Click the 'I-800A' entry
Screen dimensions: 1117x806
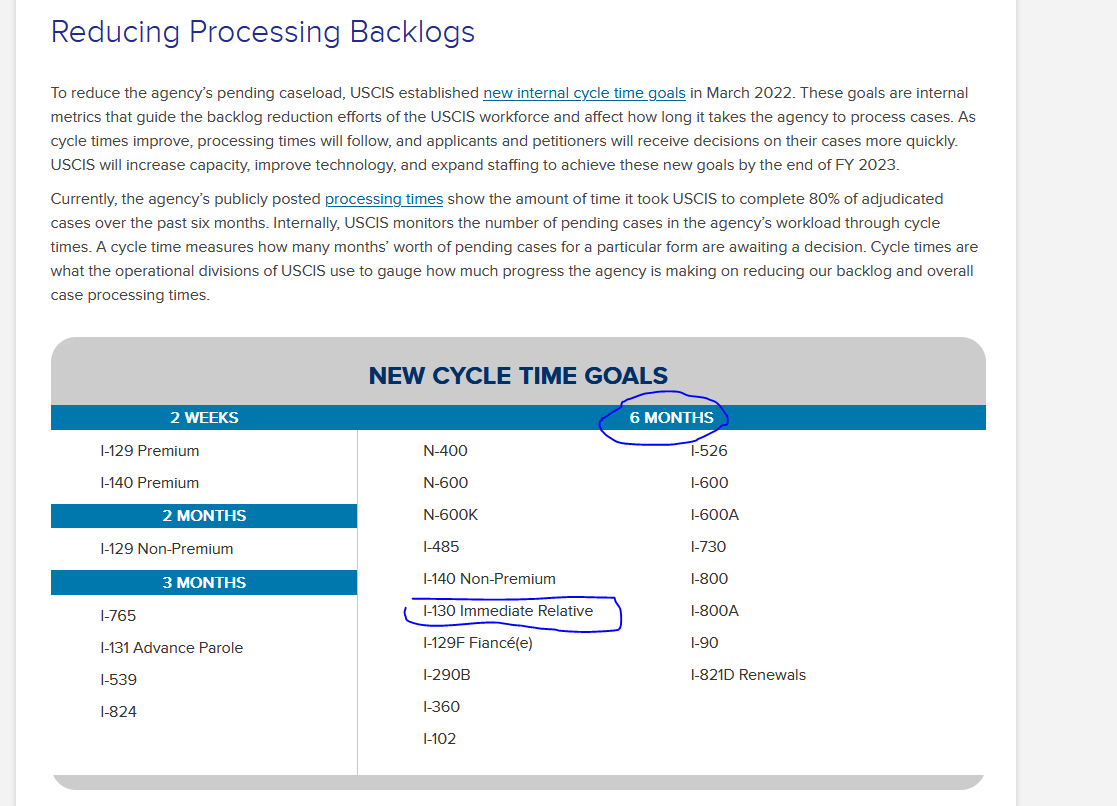pyautogui.click(x=715, y=611)
